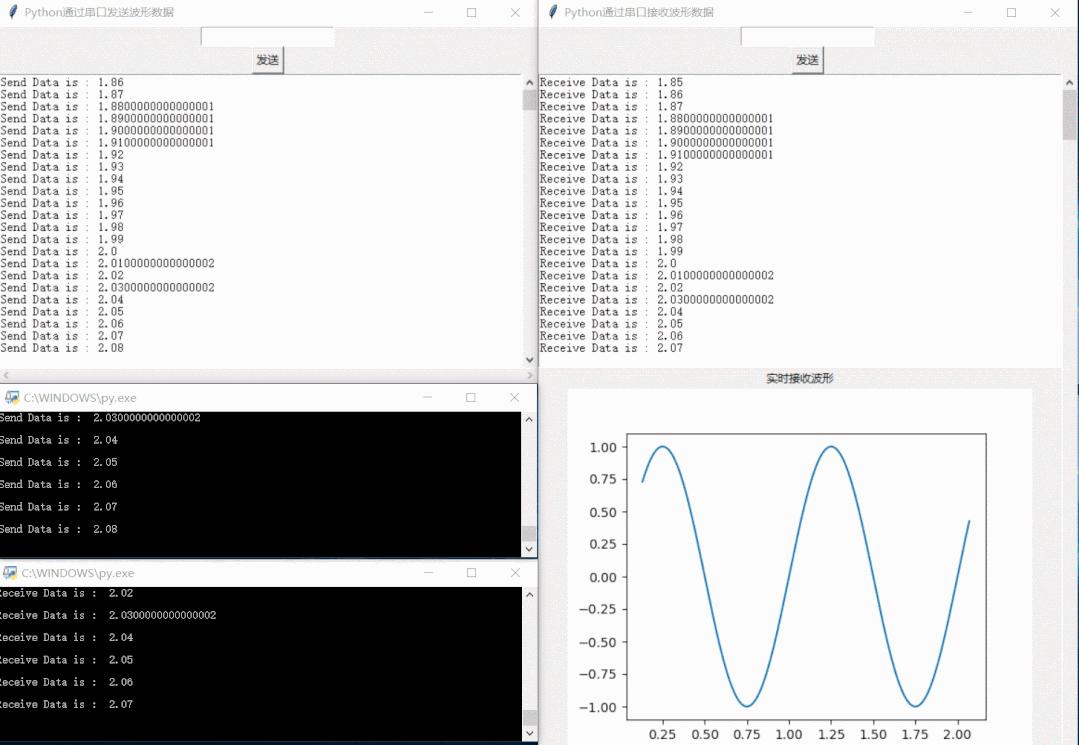Click the feather icon of the send-data window
The height and width of the screenshot is (745, 1079).
pyautogui.click(x=12, y=12)
